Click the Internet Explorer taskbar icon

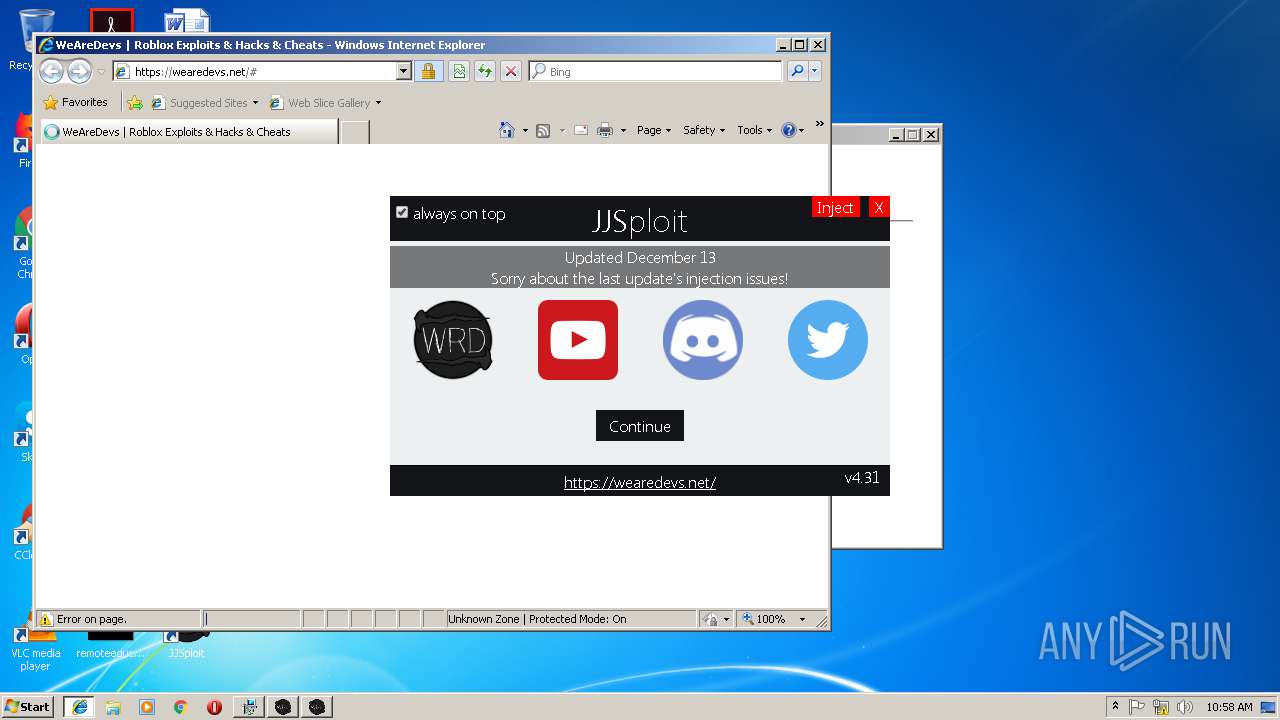tap(80, 706)
